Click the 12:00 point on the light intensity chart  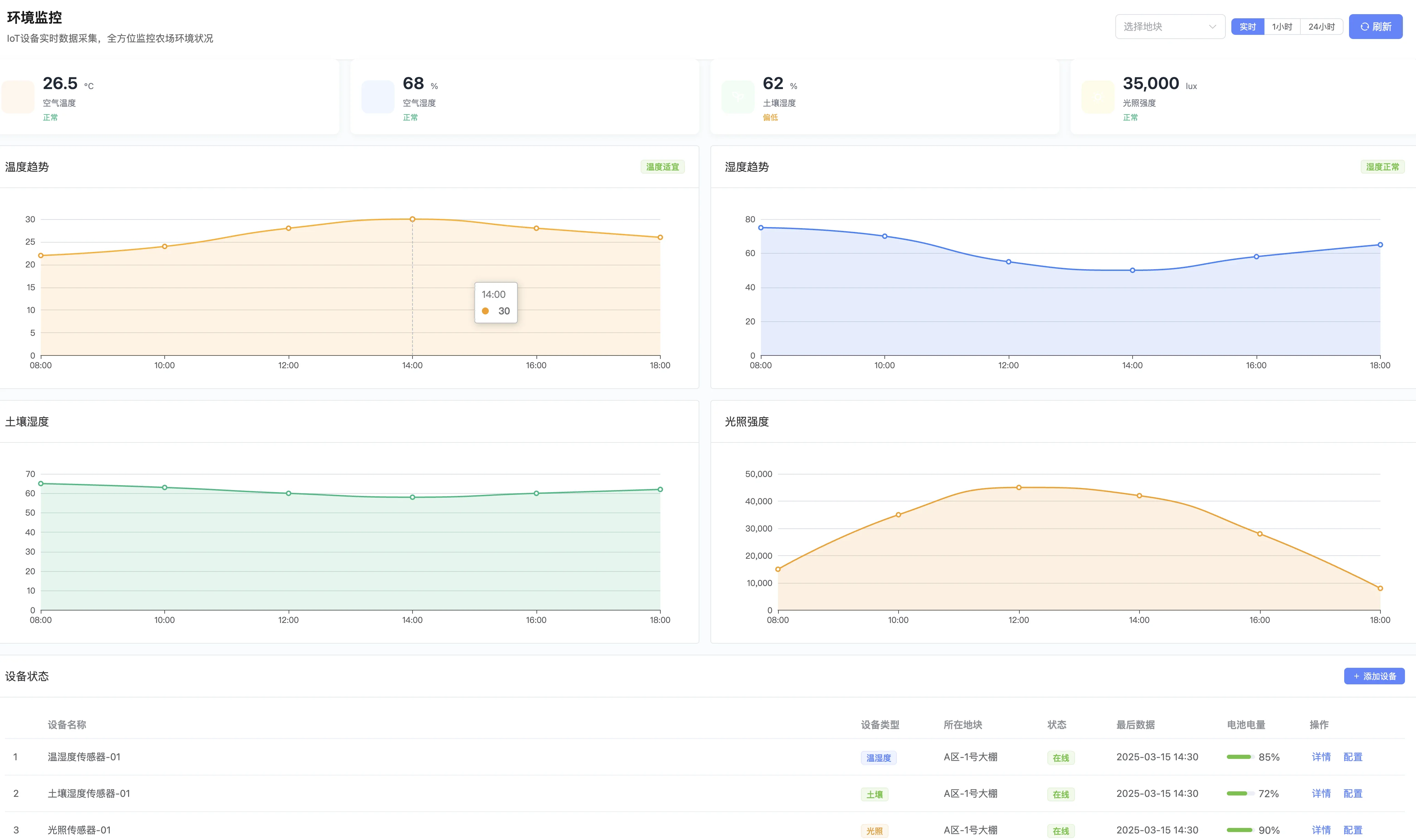pyautogui.click(x=1019, y=487)
